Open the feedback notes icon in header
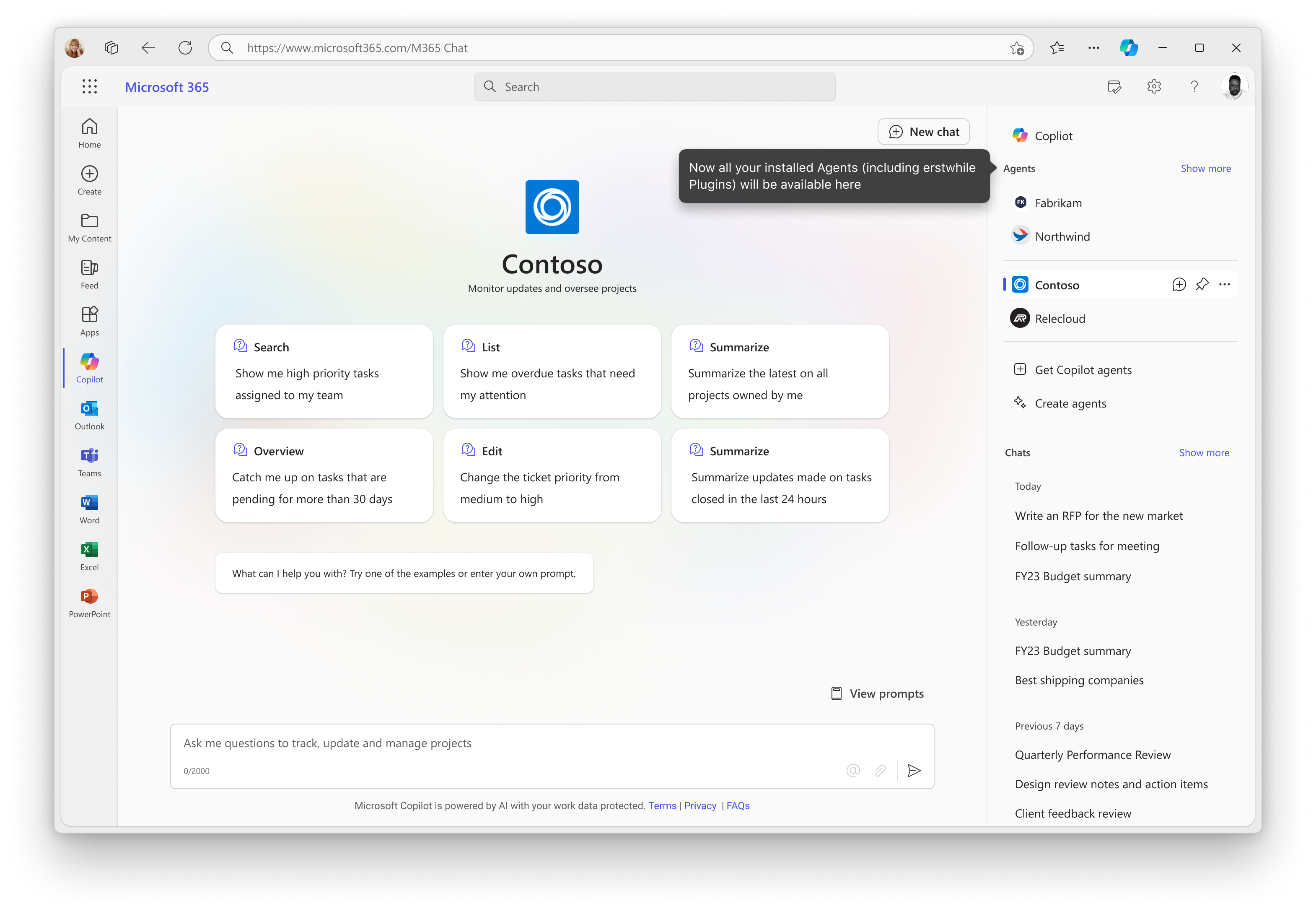This screenshot has width=1316, height=914. click(x=1114, y=86)
